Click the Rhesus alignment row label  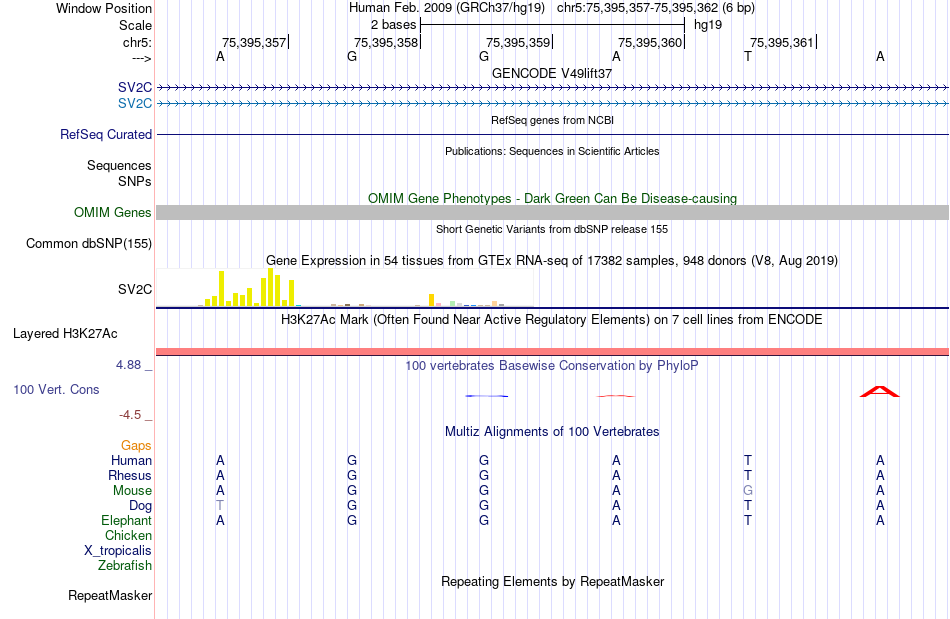pos(130,475)
